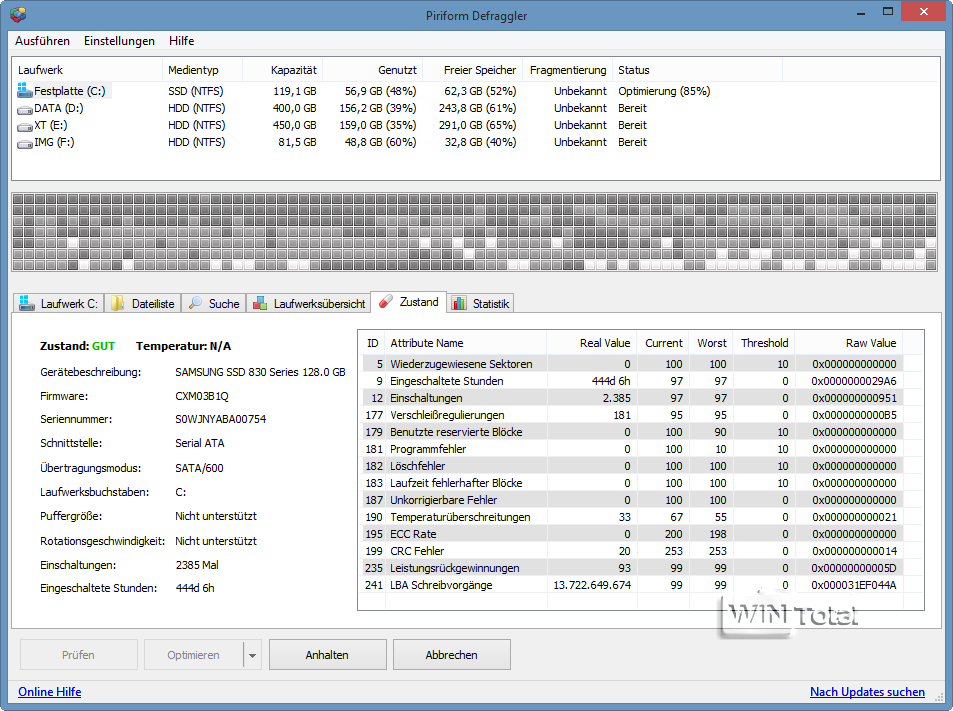Expand the Optimieren dropdown arrow

pyautogui.click(x=252, y=655)
